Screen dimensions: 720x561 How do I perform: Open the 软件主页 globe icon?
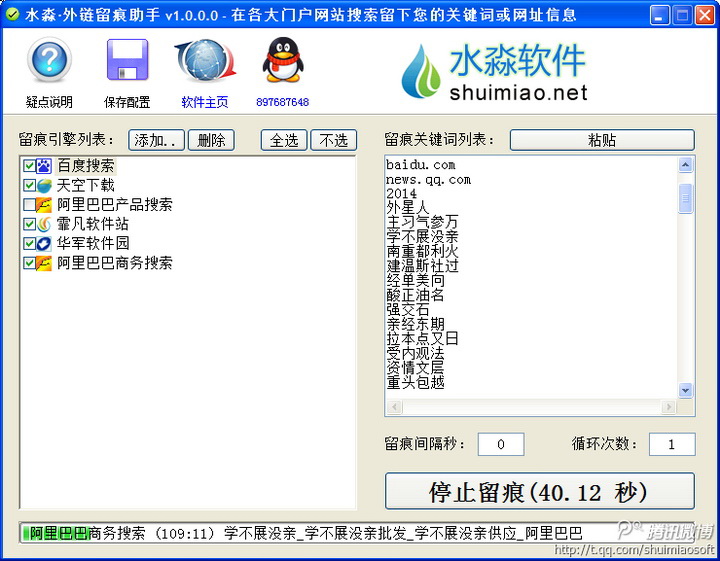(205, 60)
